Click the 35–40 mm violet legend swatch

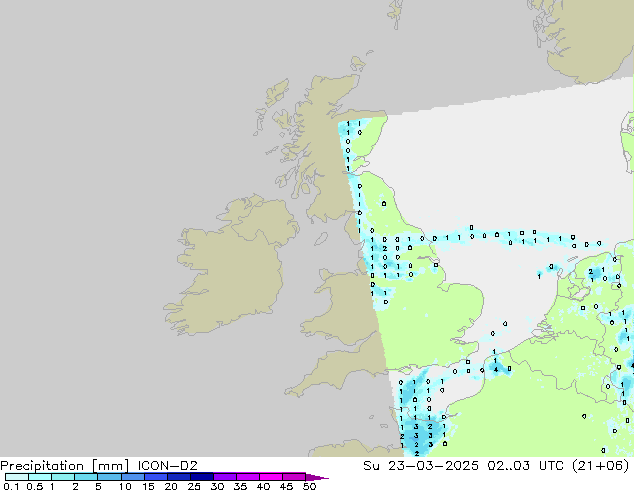tap(248, 477)
